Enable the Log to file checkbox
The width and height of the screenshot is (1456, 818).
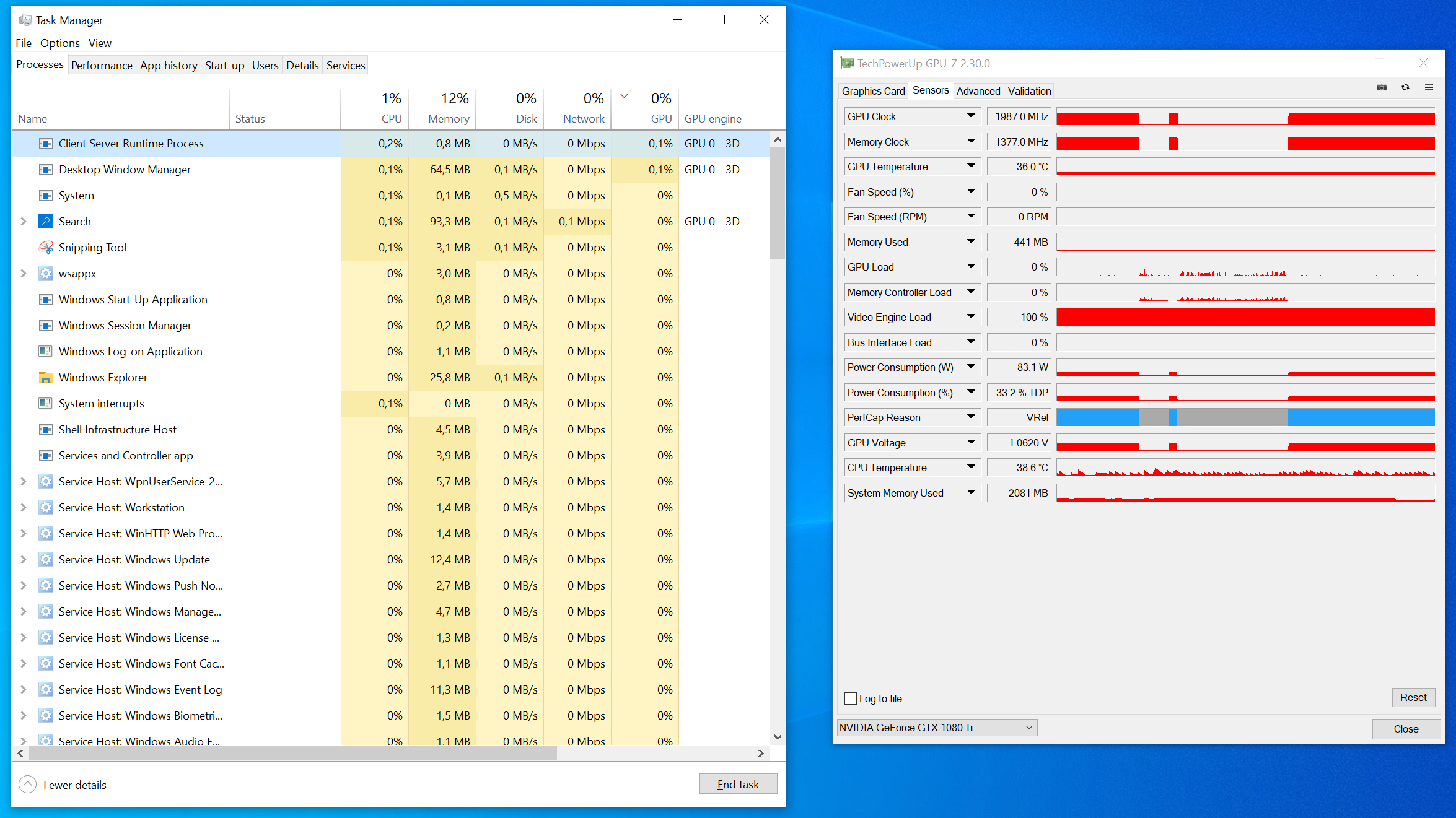pos(851,698)
